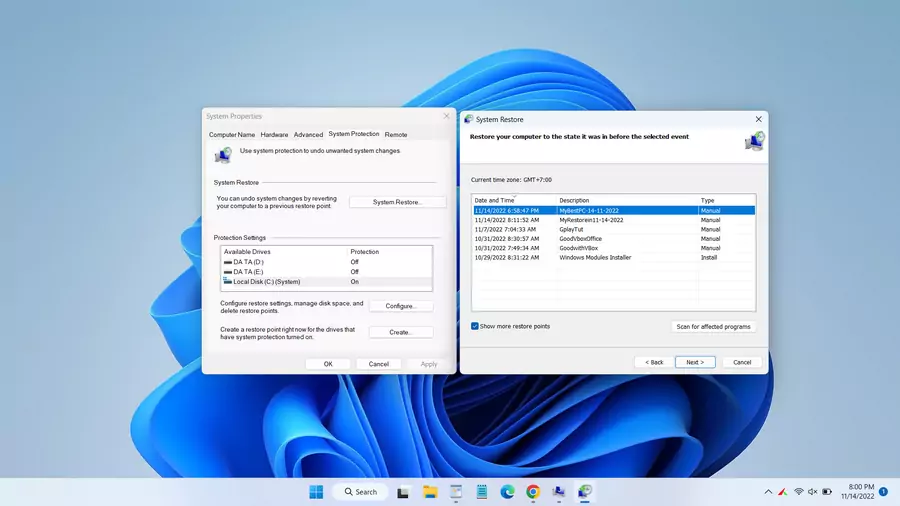Click the taskbar Search box
This screenshot has width=900, height=506.
tap(360, 492)
